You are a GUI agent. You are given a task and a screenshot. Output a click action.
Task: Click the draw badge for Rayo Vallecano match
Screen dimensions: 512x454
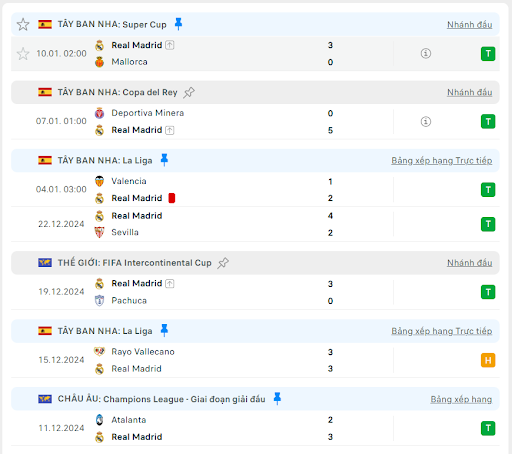[x=488, y=360]
